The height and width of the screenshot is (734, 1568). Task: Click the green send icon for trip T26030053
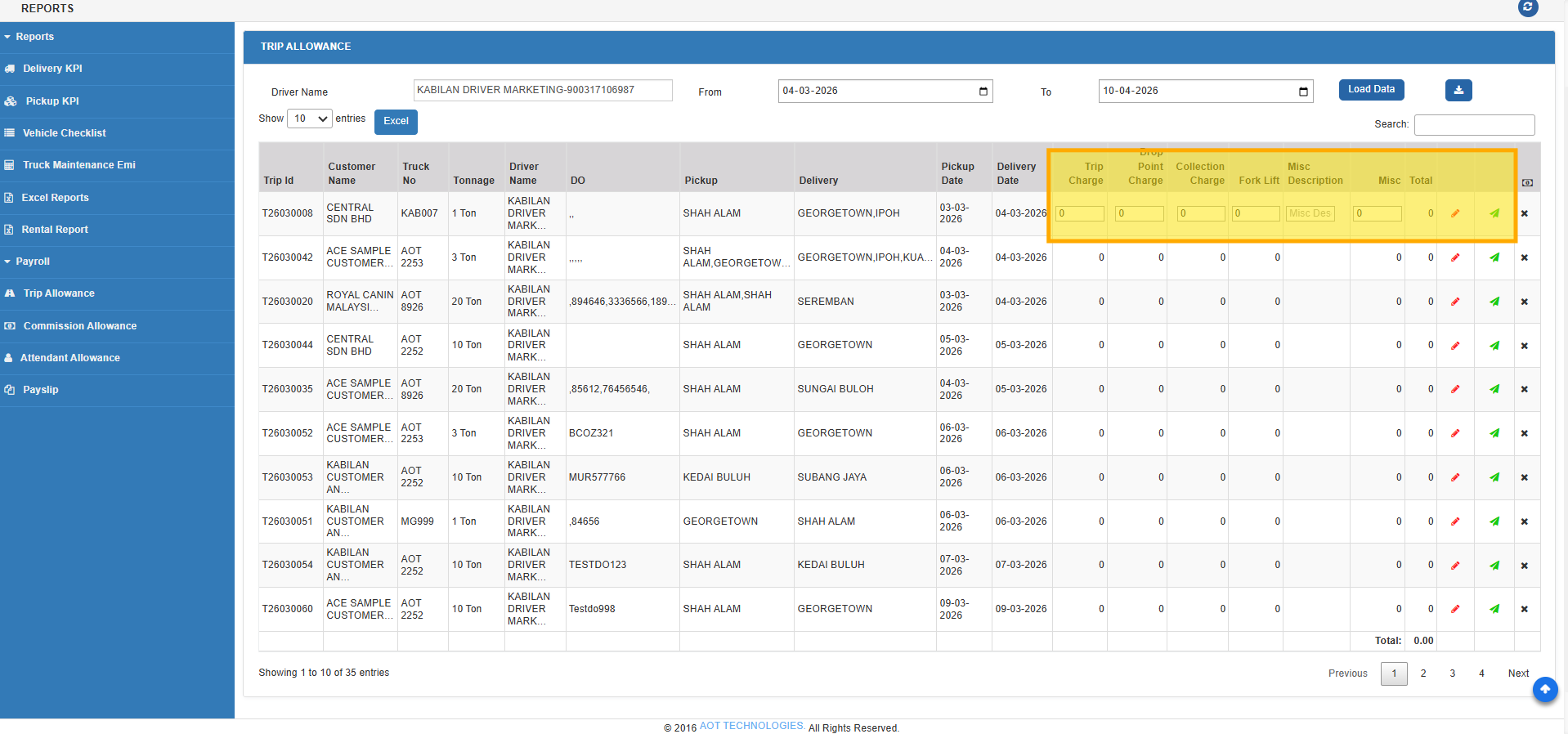(1494, 477)
